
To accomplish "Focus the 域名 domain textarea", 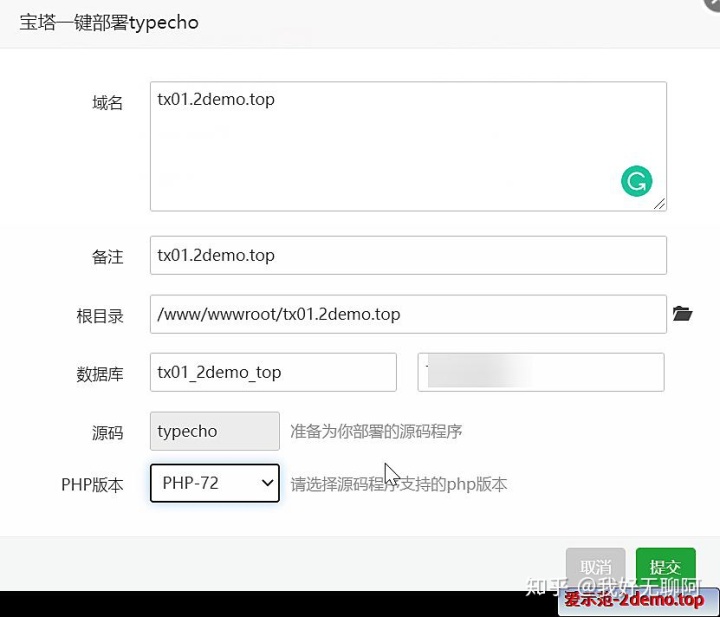I will click(408, 146).
